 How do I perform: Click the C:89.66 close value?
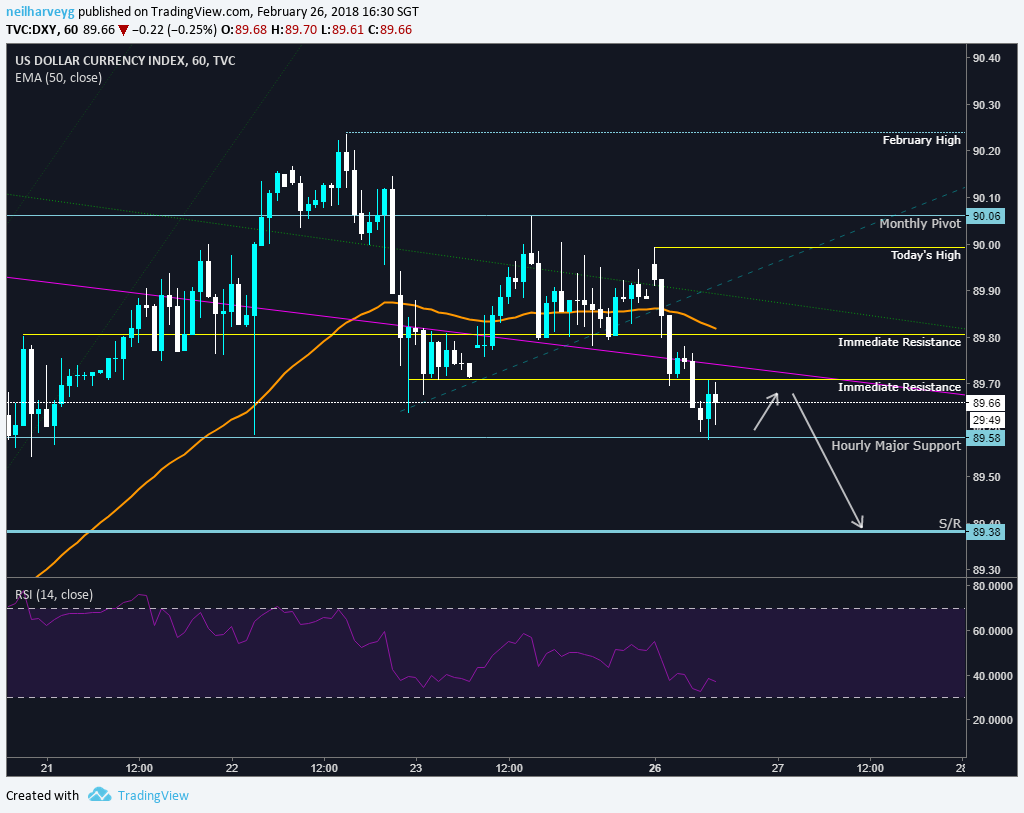[390, 30]
